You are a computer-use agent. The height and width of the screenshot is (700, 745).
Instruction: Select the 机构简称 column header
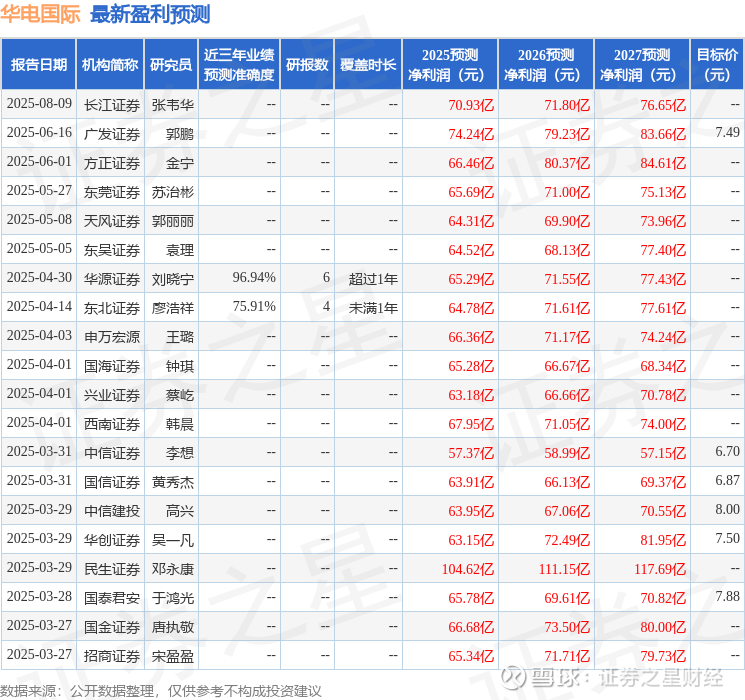pos(110,65)
